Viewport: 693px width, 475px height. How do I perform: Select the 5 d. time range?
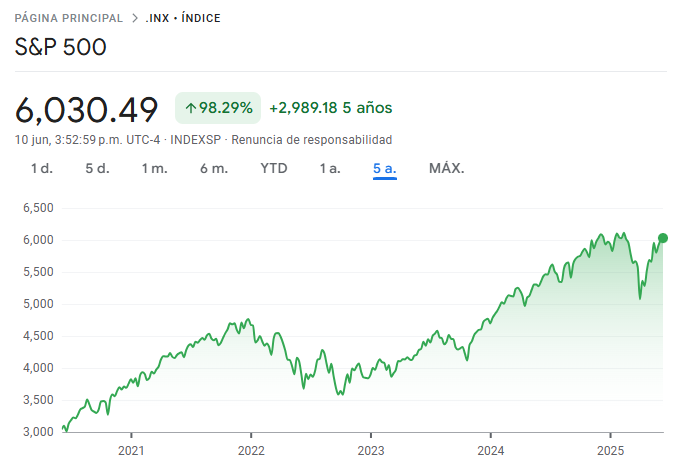(x=97, y=168)
